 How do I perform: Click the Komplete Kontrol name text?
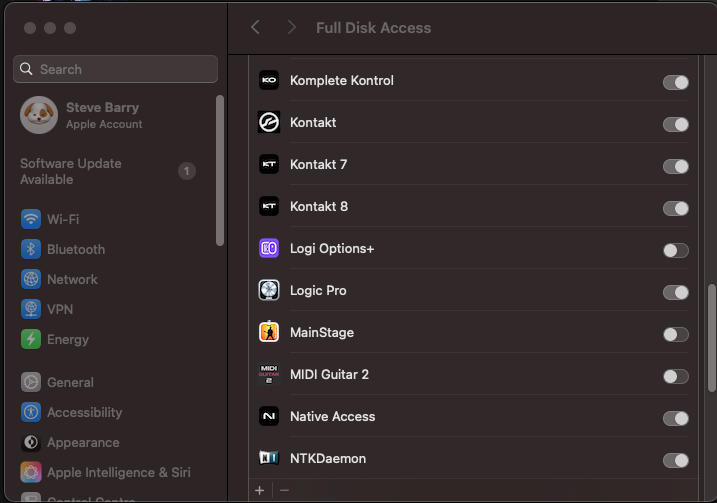tap(342, 80)
